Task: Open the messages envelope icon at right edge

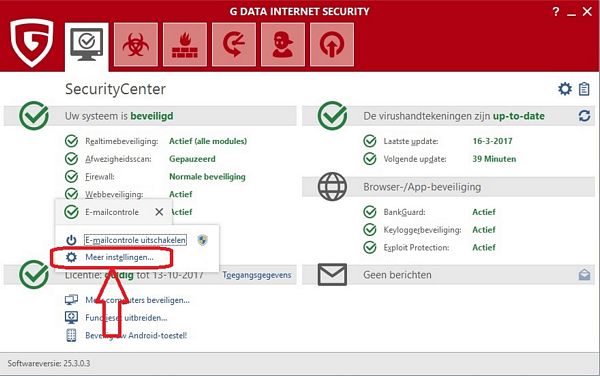Action: [x=584, y=275]
